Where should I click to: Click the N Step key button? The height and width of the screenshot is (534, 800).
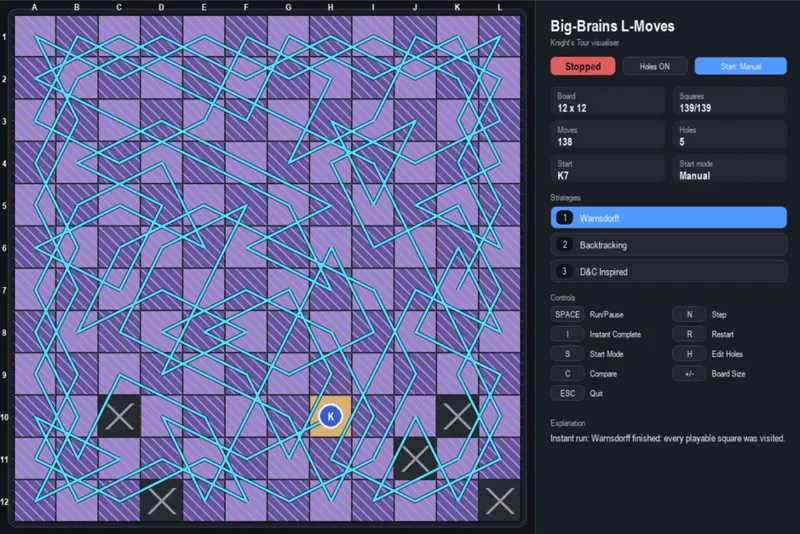(689, 314)
